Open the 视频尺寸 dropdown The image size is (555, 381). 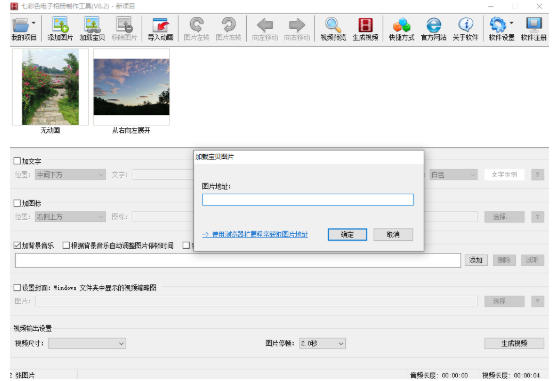[x=87, y=343]
